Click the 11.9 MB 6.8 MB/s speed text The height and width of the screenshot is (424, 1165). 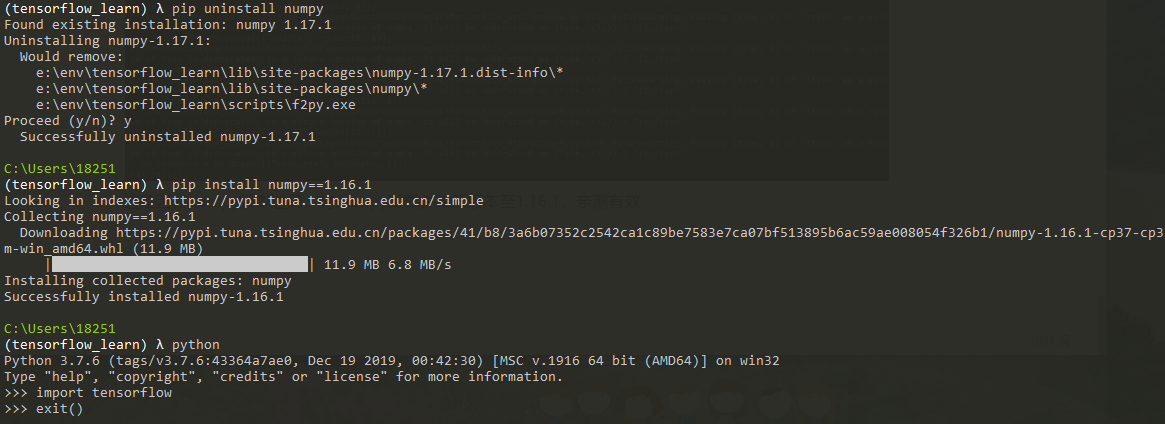[x=387, y=264]
